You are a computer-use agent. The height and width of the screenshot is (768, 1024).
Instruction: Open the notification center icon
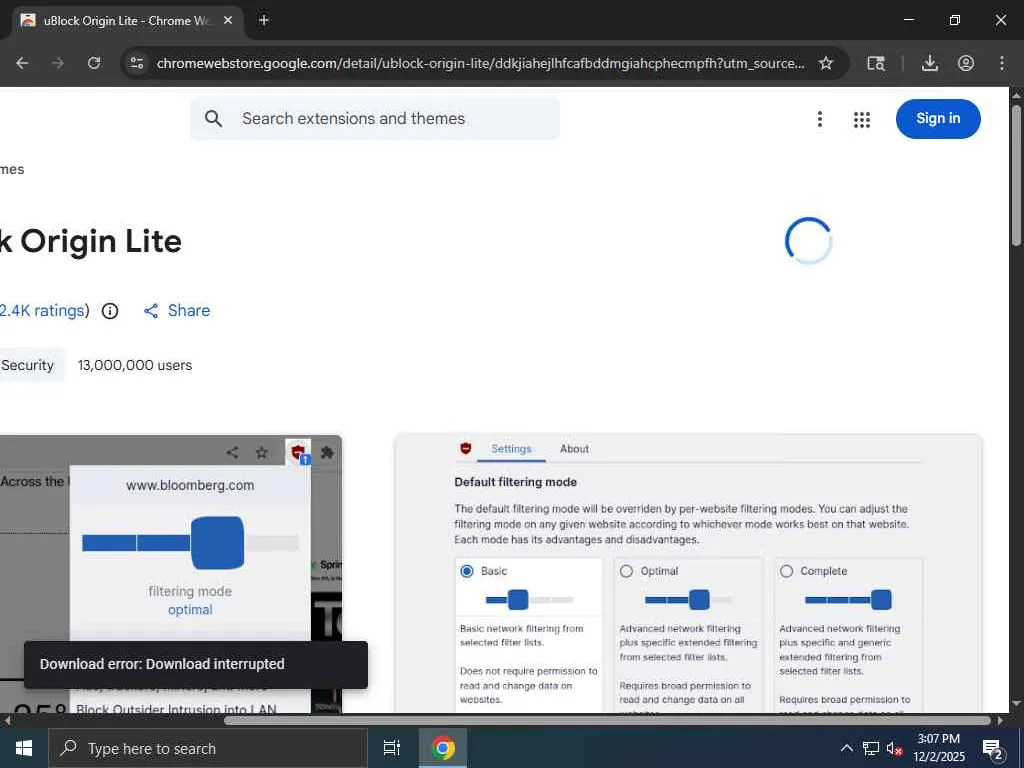[993, 749]
